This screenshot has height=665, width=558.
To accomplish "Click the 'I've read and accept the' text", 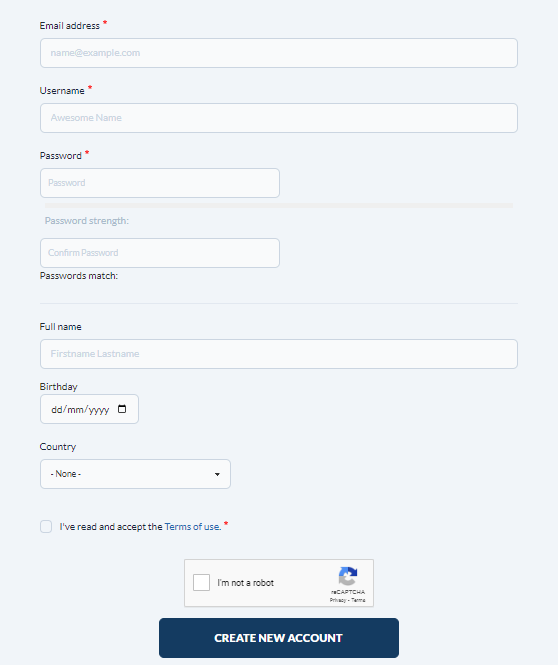I will (111, 527).
